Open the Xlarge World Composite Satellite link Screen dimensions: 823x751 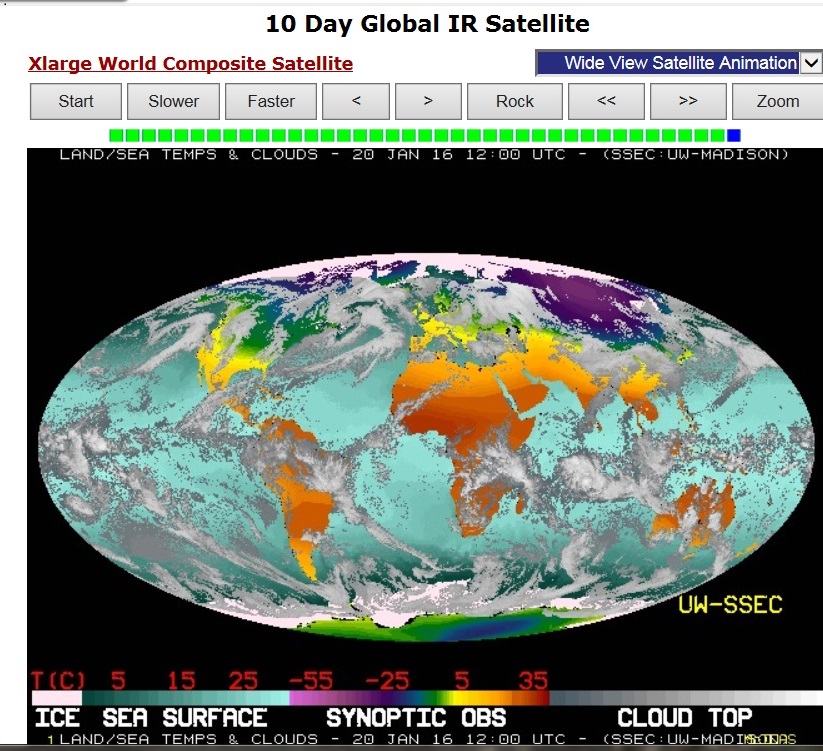(x=190, y=64)
